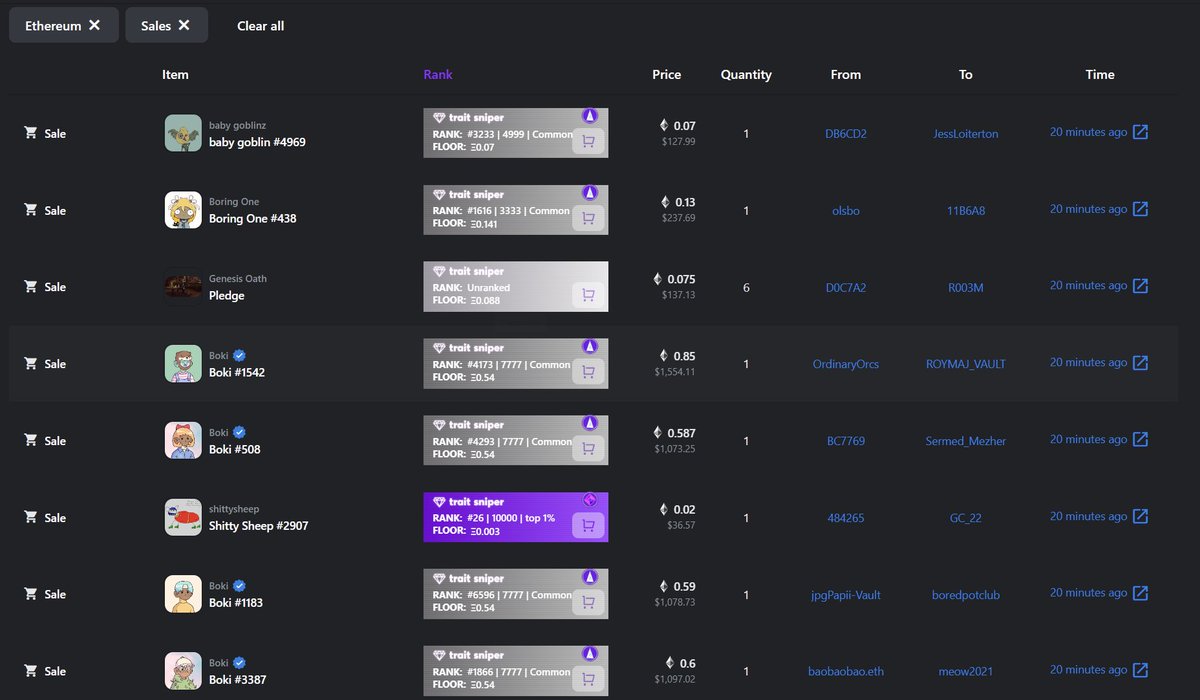Screen dimensions: 1200x700
Task: Click trait sniper cart icon for Boring One #438
Action: pos(588,218)
